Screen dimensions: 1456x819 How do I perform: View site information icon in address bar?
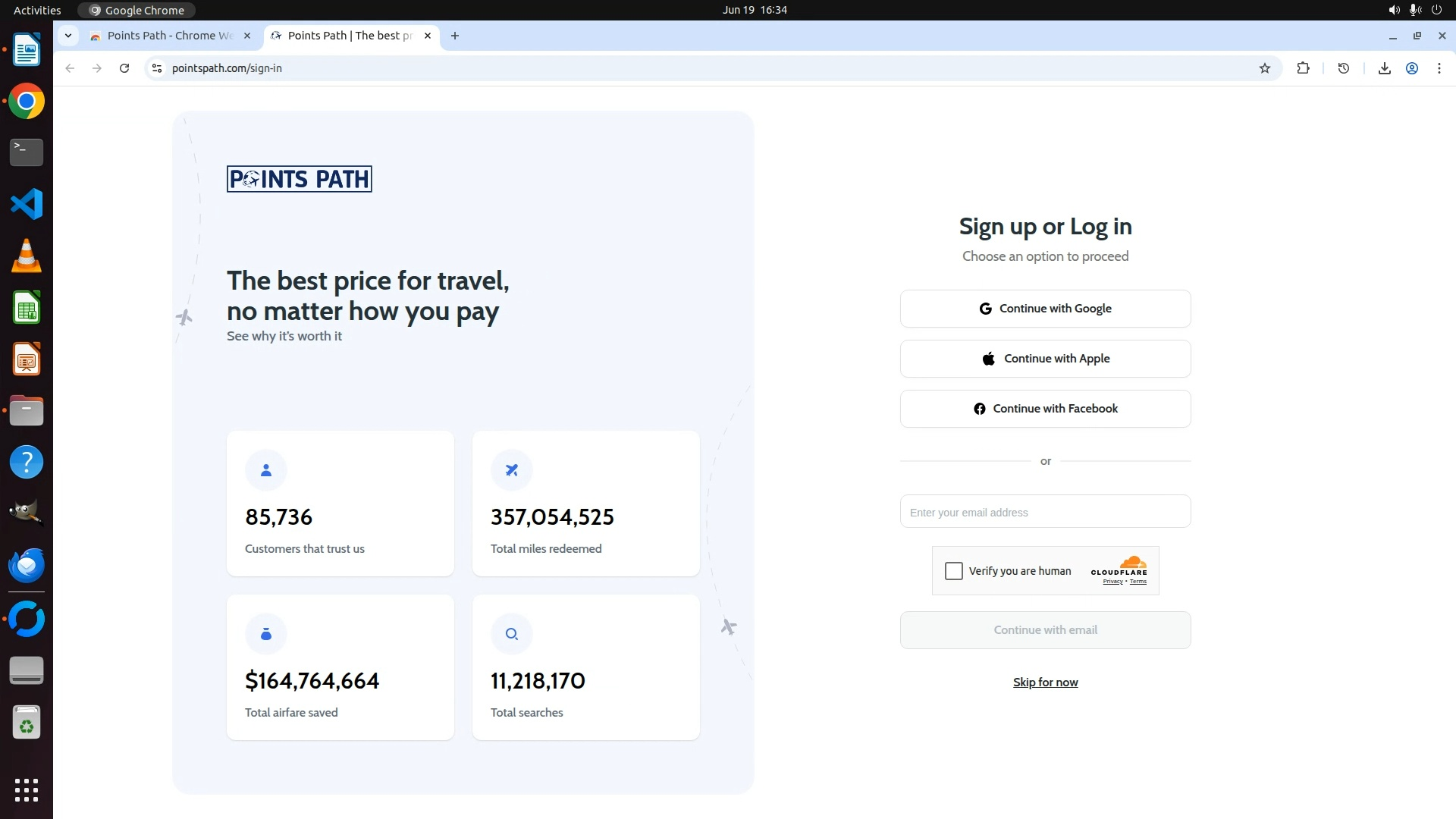[157, 68]
